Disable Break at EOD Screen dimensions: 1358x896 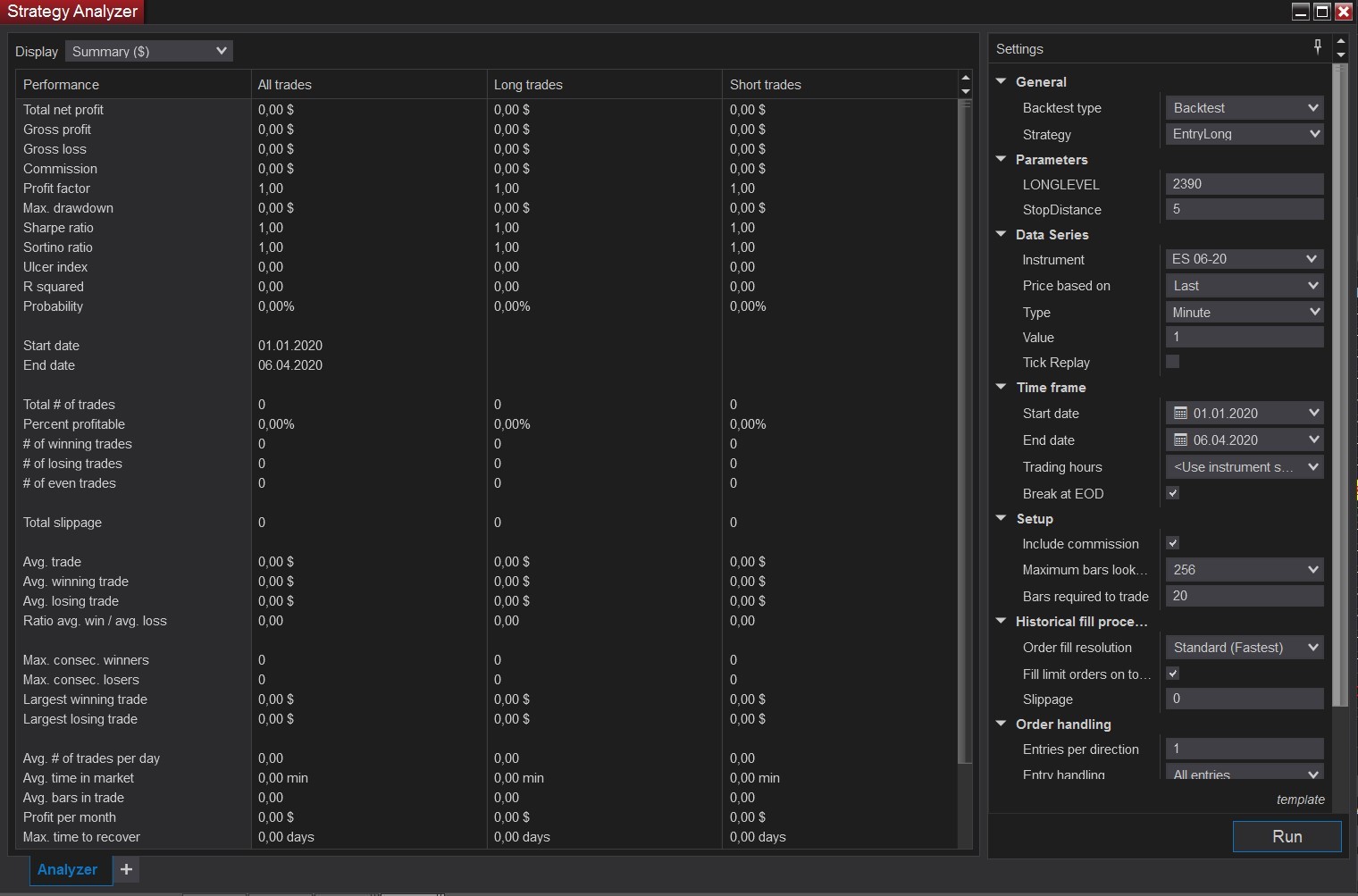pos(1172,492)
